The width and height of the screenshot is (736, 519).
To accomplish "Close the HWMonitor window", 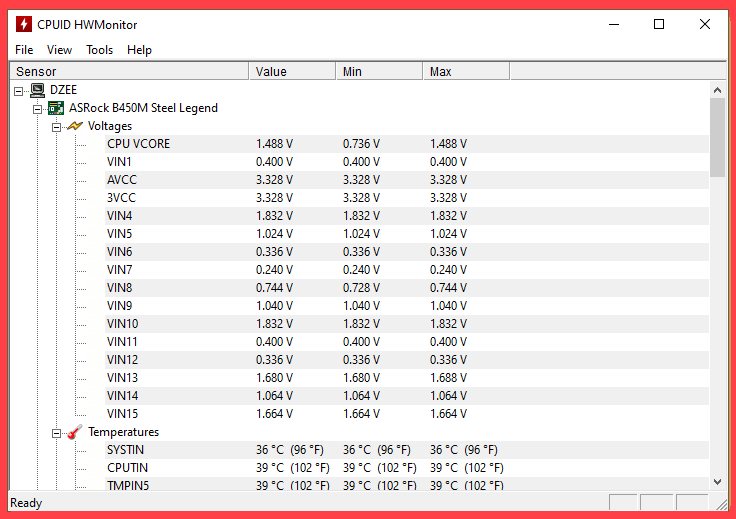I will pos(705,24).
